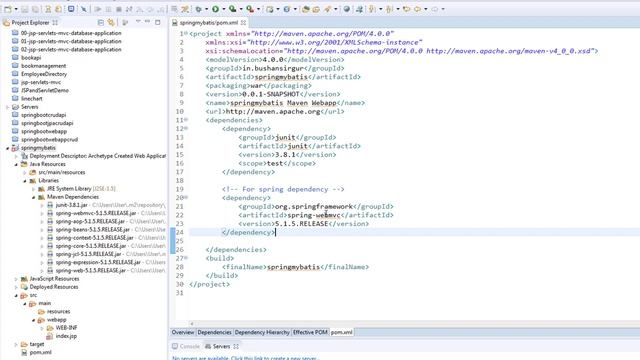Click the New file toolbar icon

tap(8, 9)
